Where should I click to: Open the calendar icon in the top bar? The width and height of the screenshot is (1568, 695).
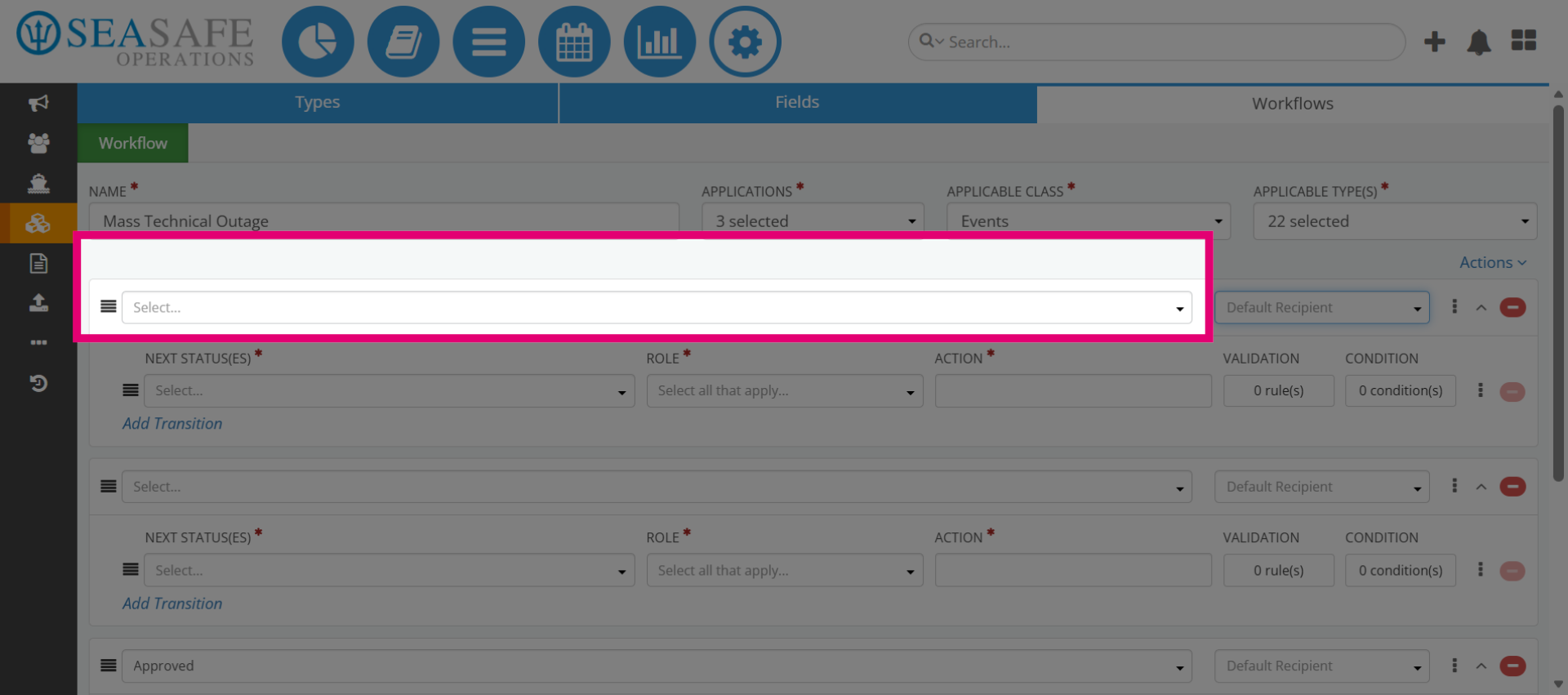pos(574,42)
